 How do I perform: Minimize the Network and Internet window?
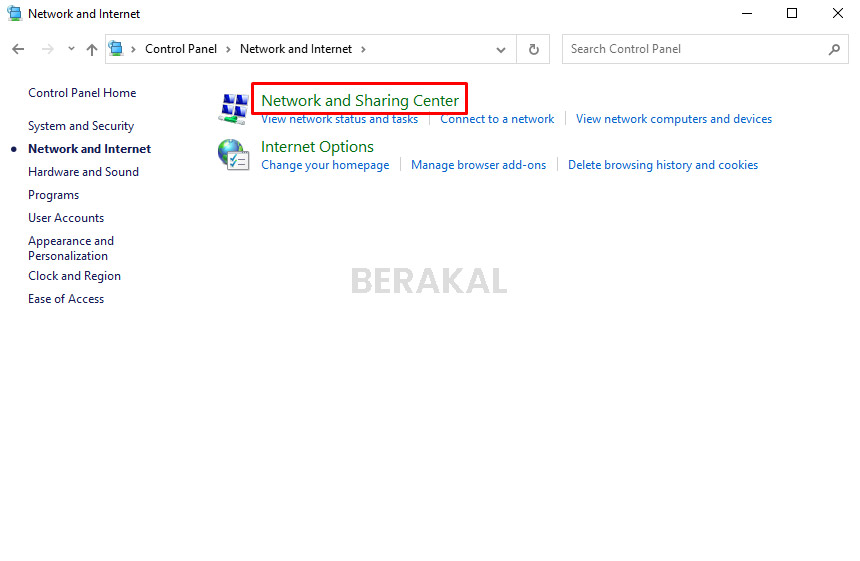747,13
